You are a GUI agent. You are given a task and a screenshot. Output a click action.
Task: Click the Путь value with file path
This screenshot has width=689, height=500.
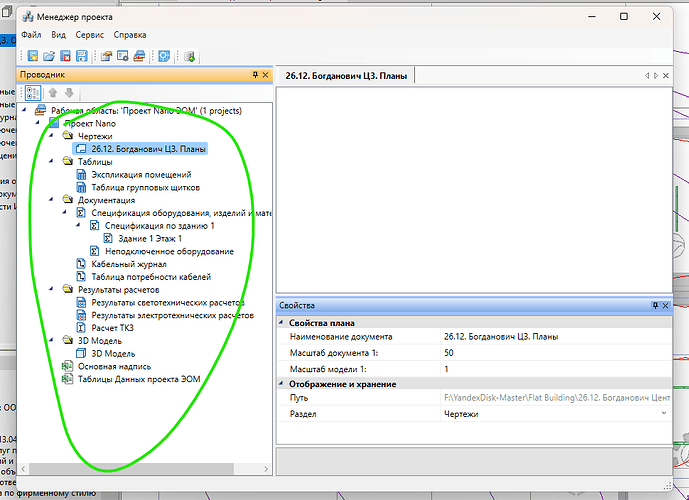(x=556, y=398)
